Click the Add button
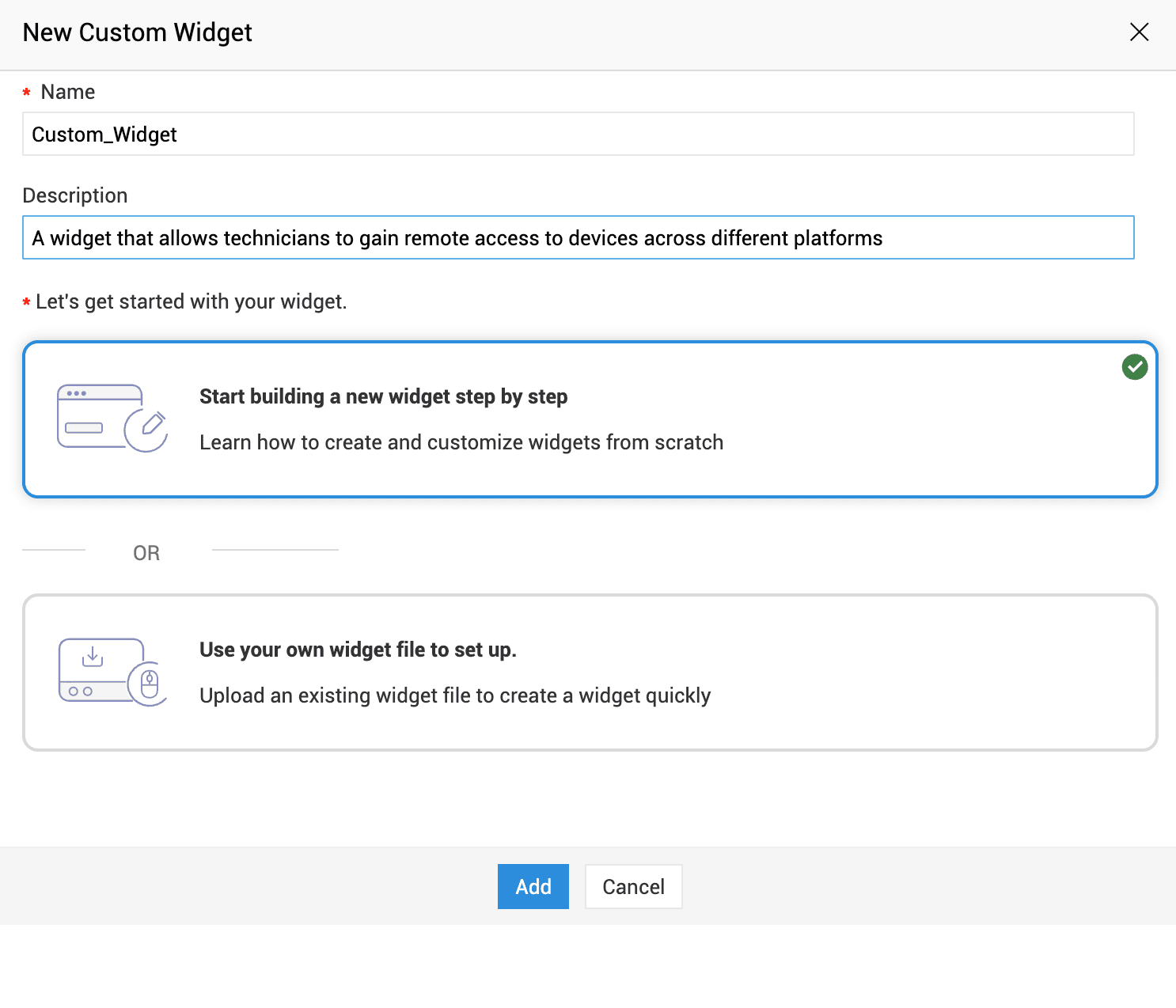The image size is (1176, 1008). 533,886
